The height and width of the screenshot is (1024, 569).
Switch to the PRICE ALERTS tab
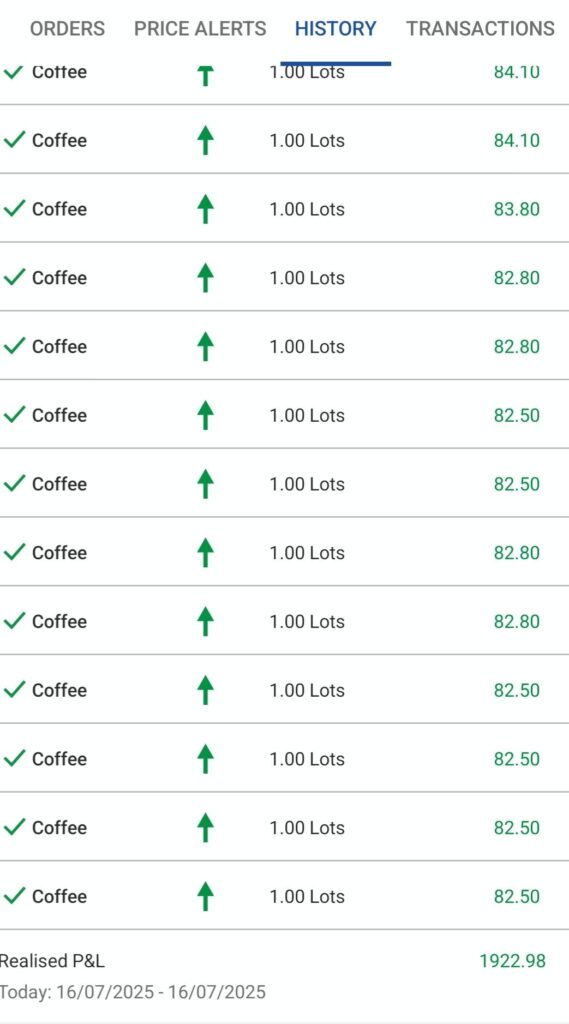point(200,29)
